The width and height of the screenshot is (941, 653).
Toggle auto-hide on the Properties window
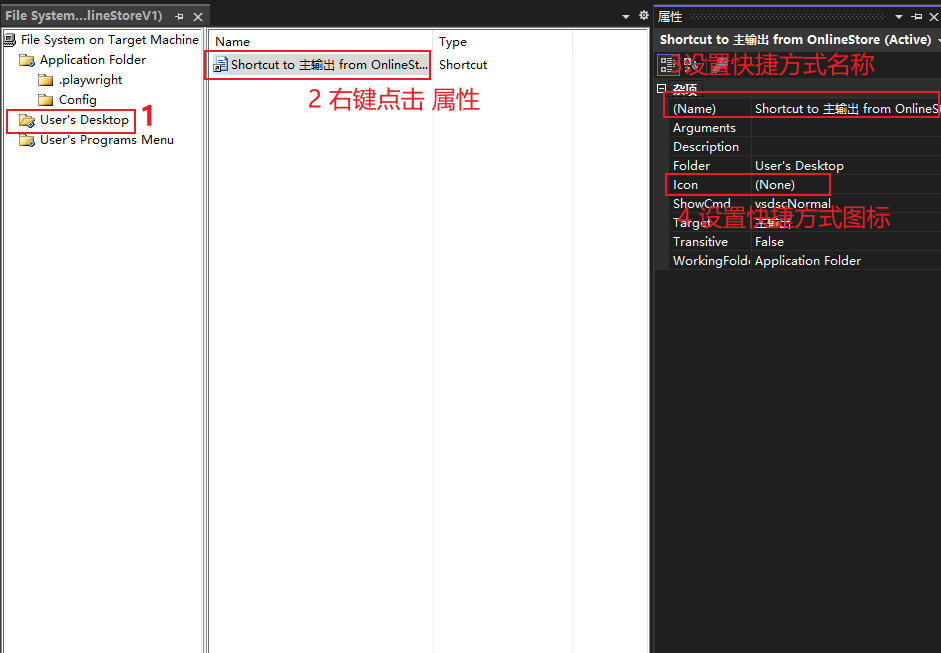pyautogui.click(x=915, y=15)
